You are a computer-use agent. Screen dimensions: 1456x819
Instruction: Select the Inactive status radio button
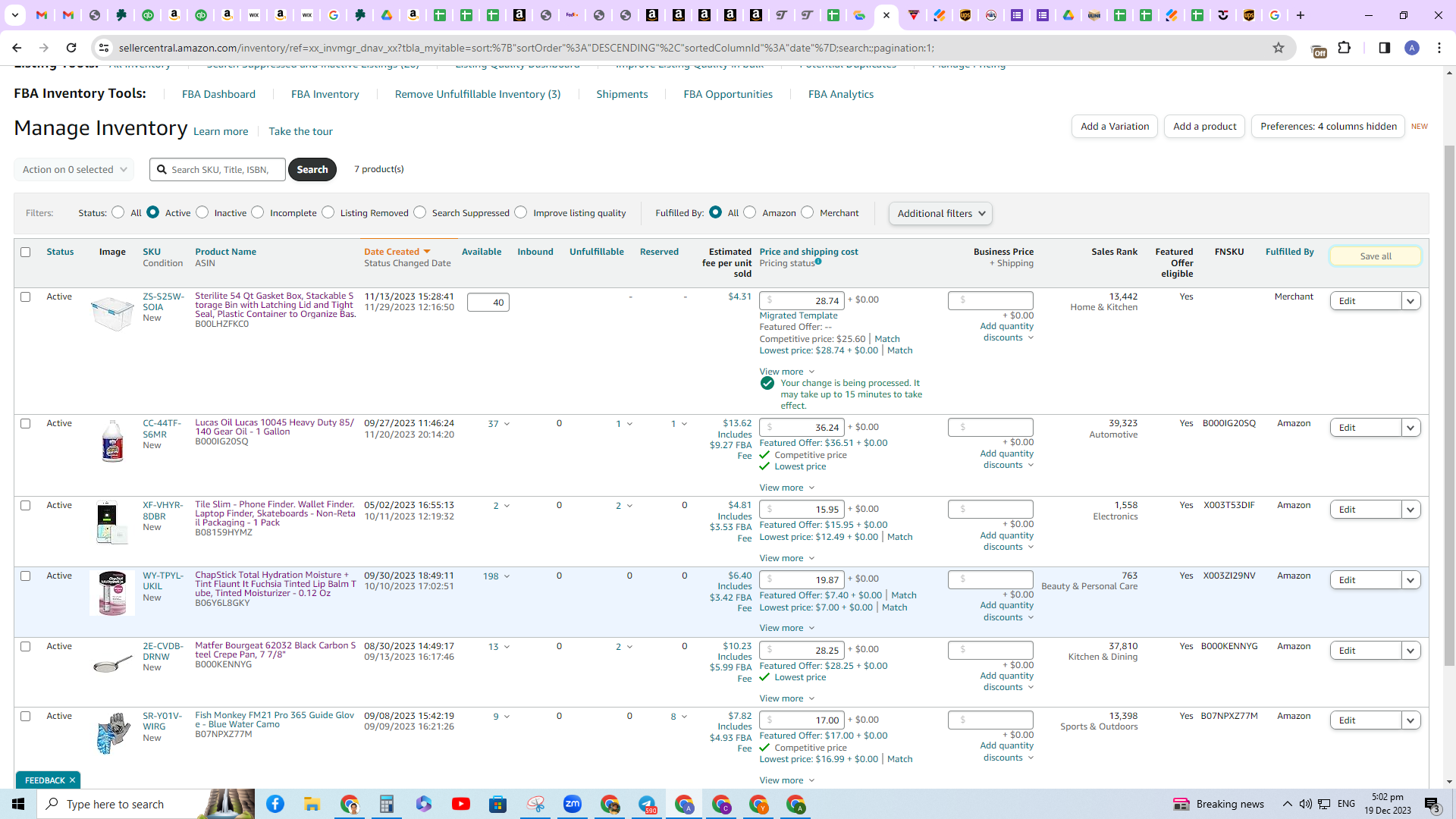pyautogui.click(x=202, y=212)
